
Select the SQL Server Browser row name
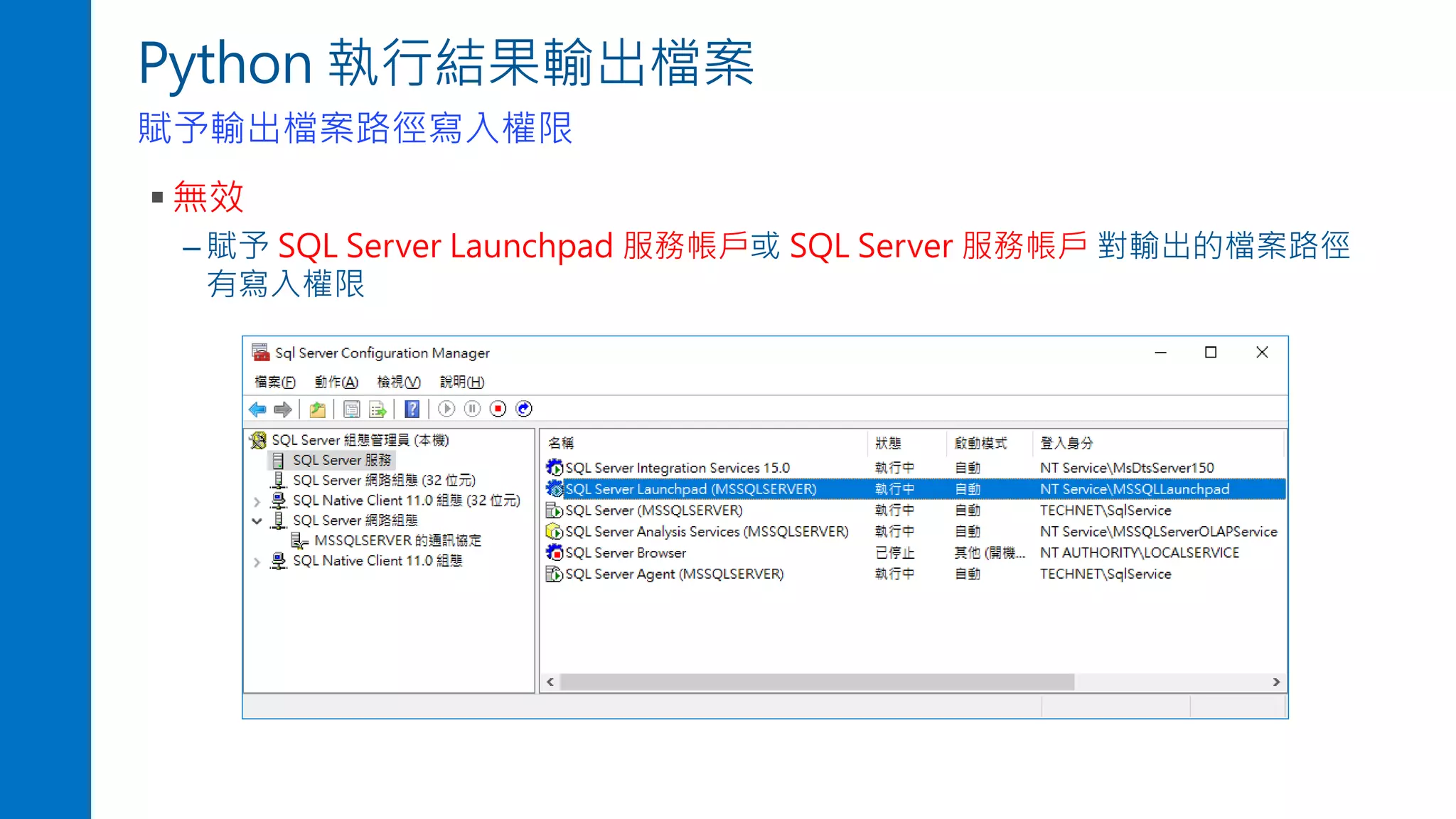point(626,552)
